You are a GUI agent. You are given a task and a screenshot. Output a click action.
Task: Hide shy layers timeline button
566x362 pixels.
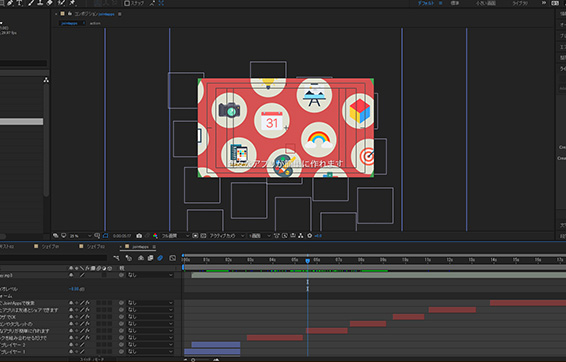pos(141,258)
